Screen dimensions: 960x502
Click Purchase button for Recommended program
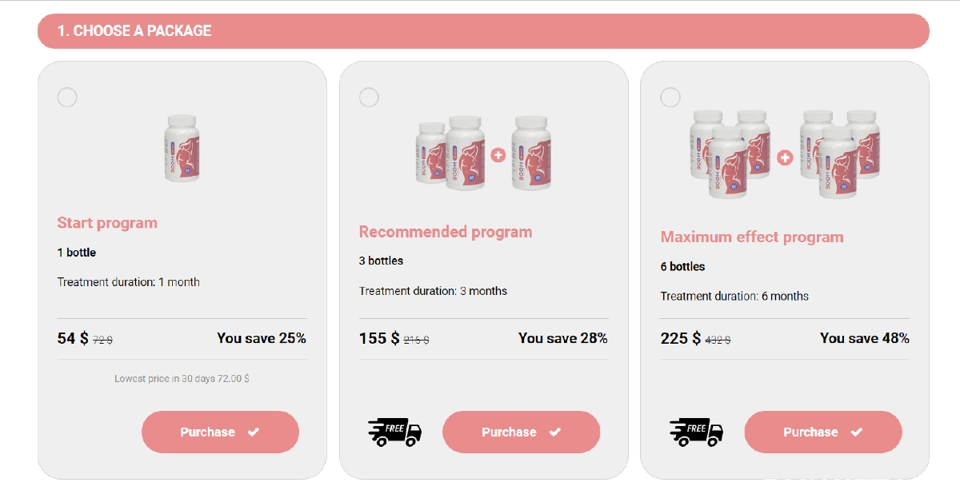coord(521,432)
